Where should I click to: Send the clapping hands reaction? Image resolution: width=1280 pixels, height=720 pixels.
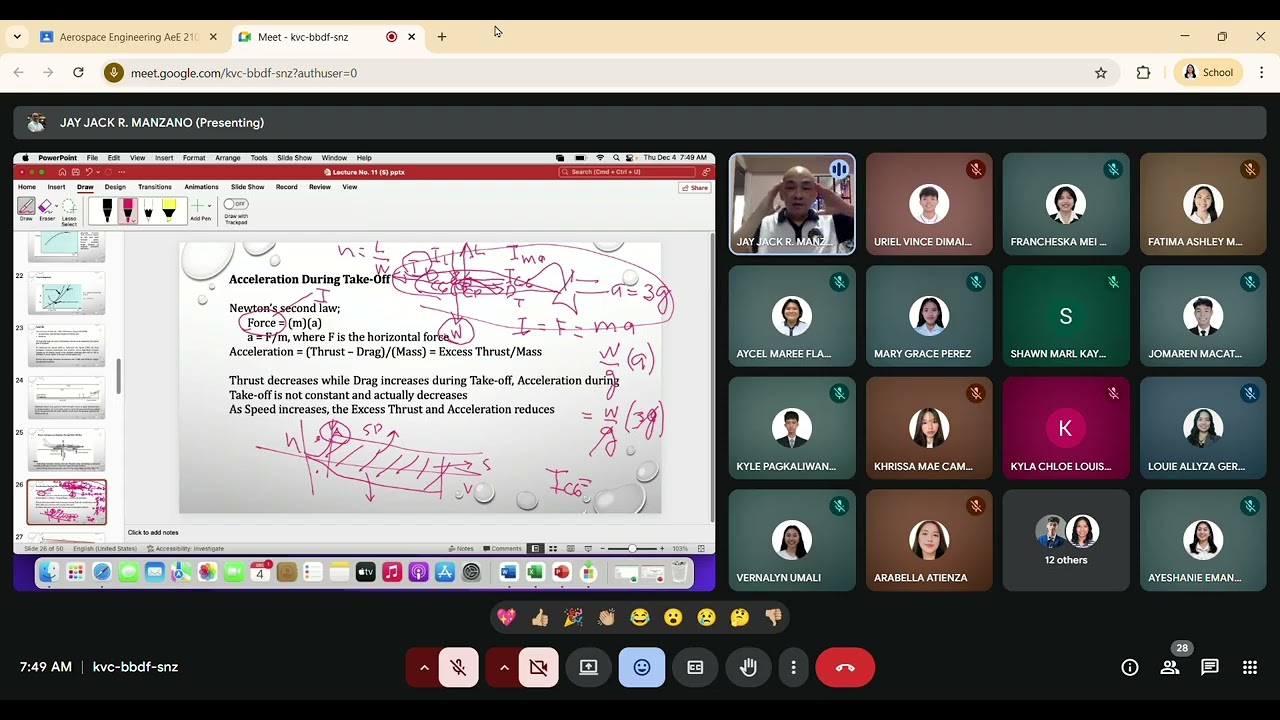(606, 618)
